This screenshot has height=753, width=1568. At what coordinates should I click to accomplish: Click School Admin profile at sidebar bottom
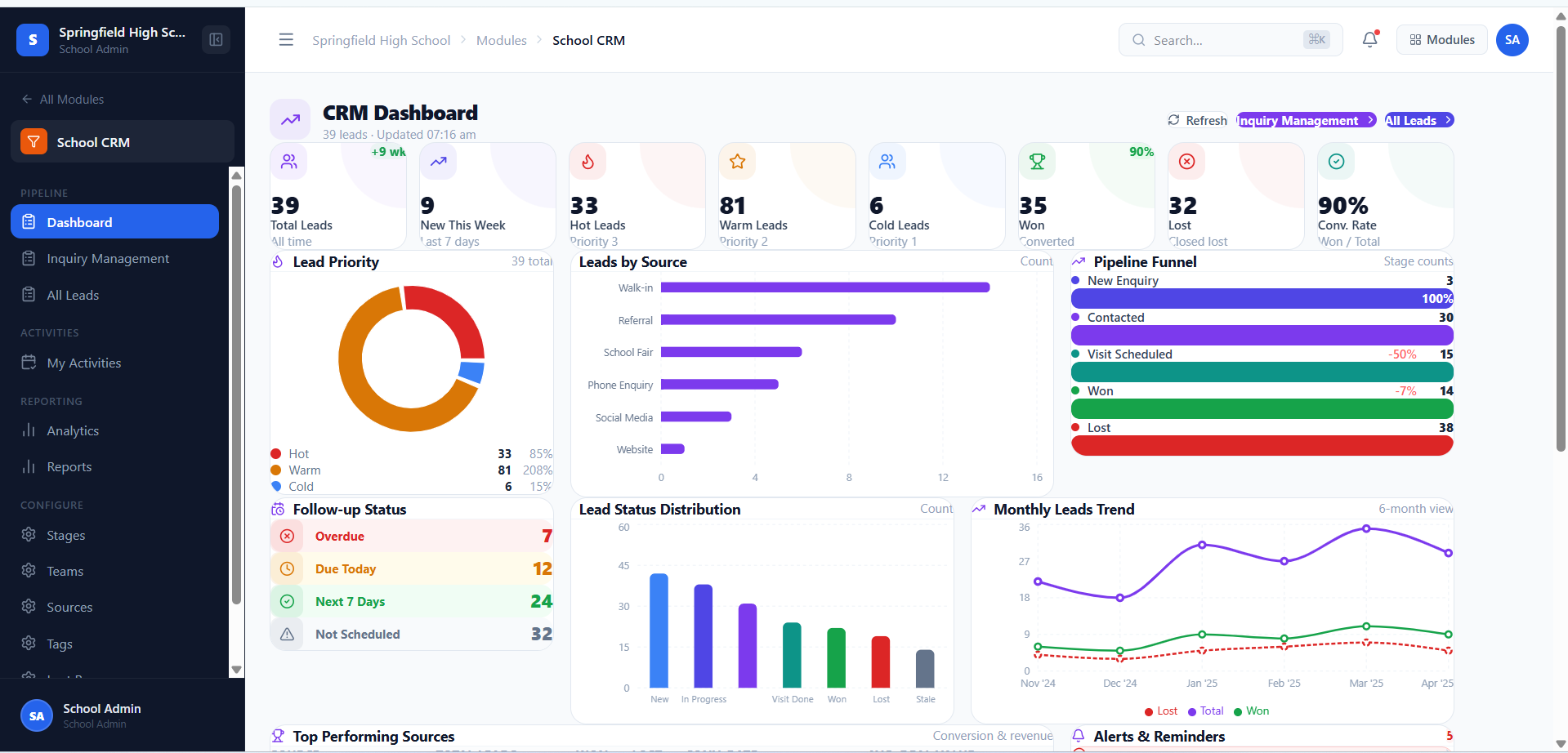click(123, 715)
